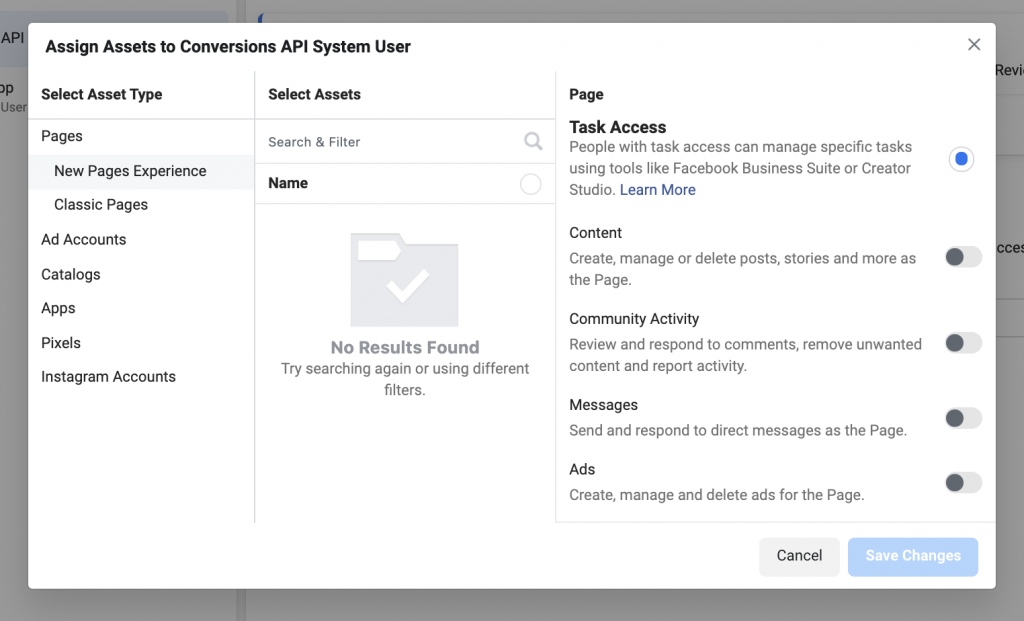Screen dimensions: 1024x621
Task: Close the Assign Assets dialog
Action: [x=974, y=44]
